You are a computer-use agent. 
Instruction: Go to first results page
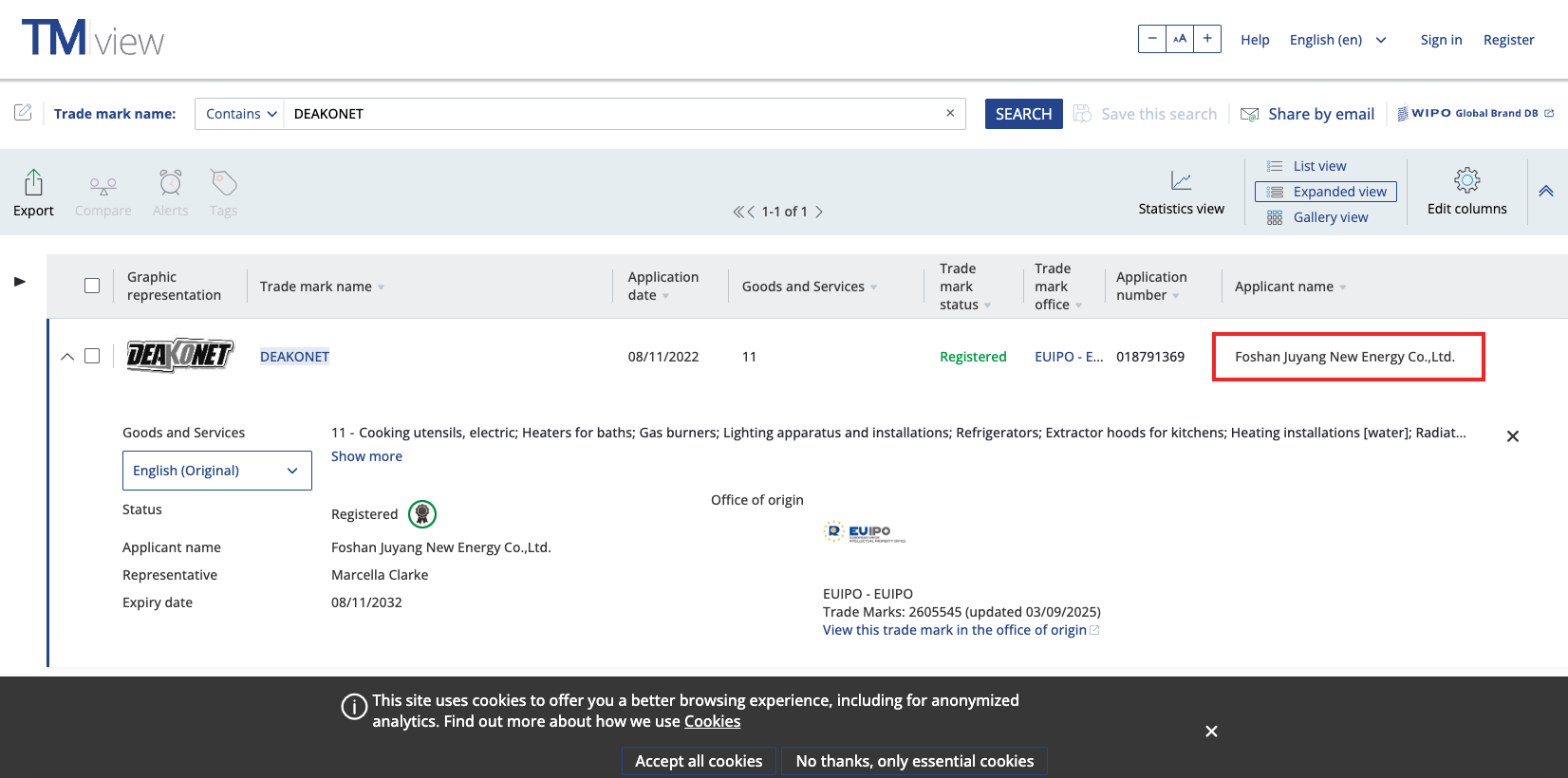(x=738, y=212)
